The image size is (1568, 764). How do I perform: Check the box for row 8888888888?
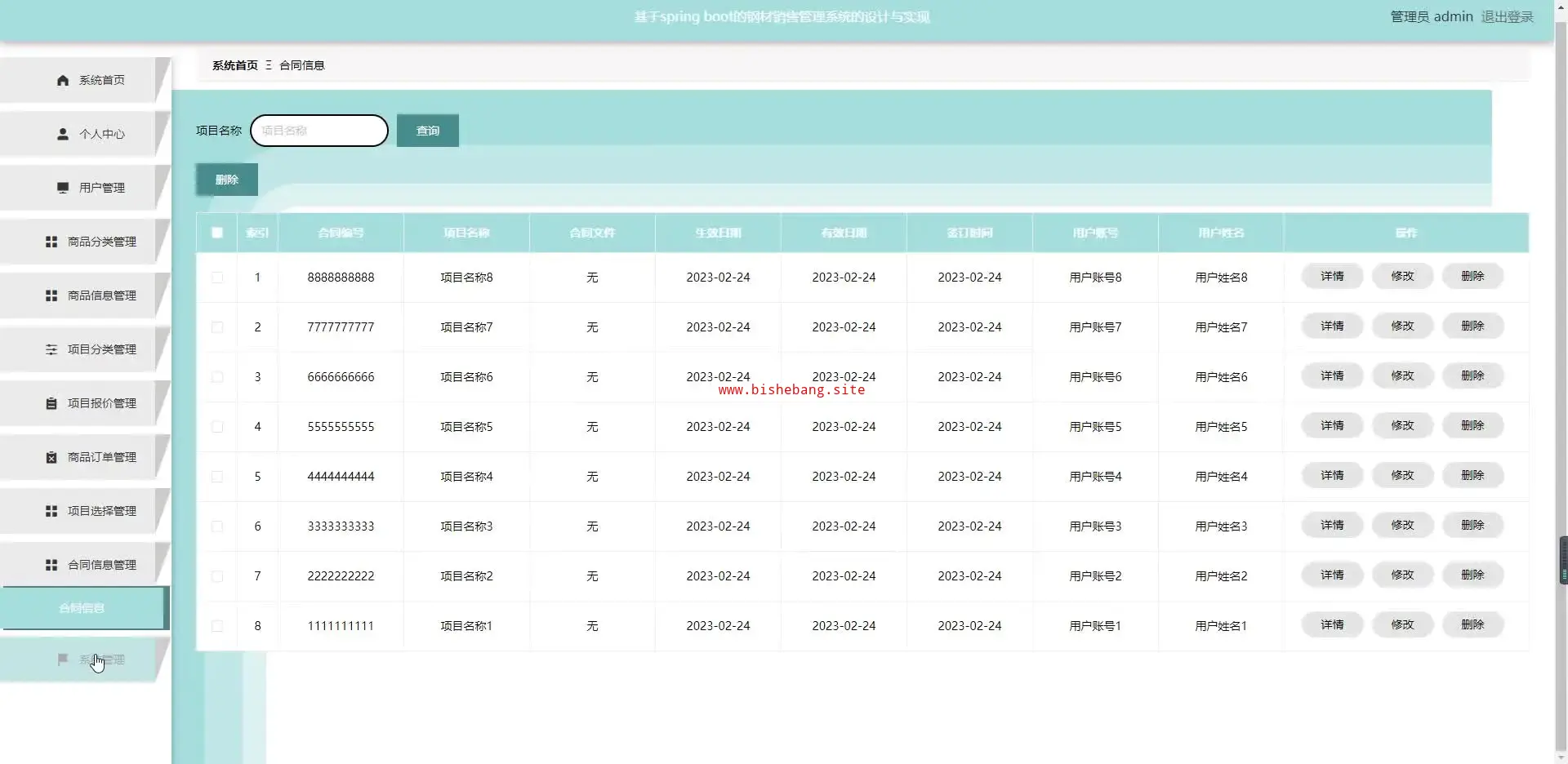click(217, 278)
